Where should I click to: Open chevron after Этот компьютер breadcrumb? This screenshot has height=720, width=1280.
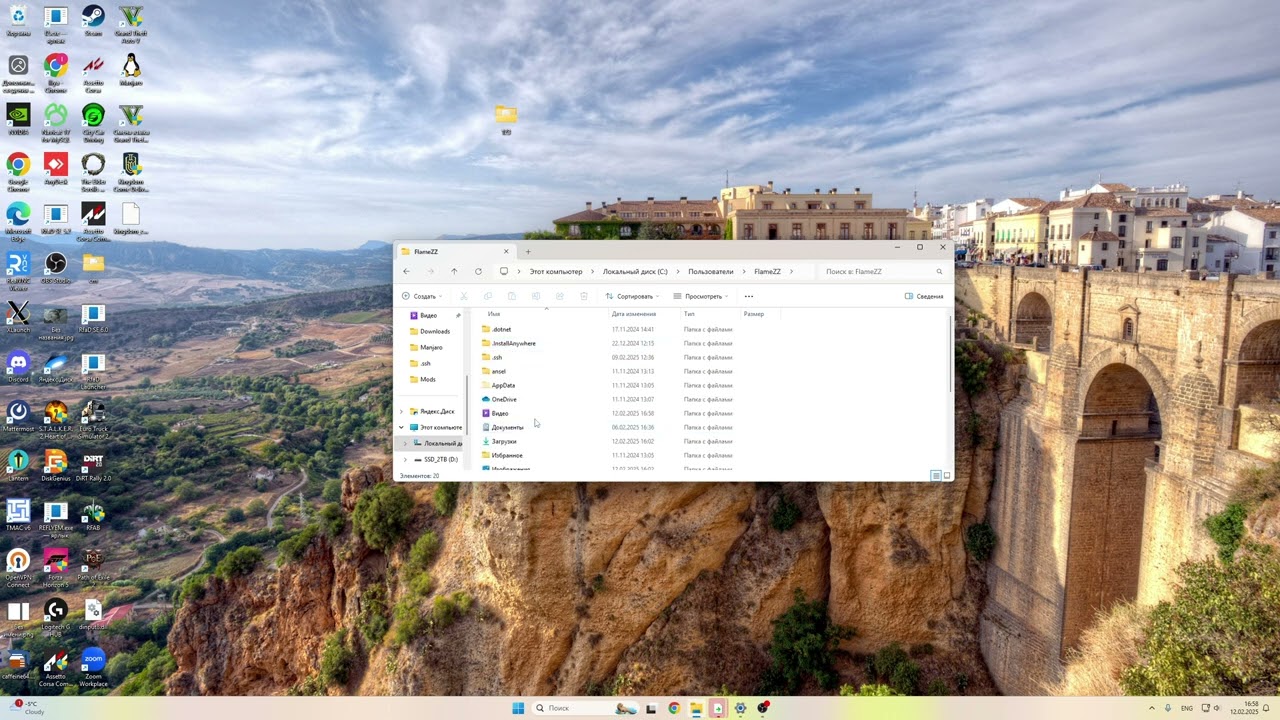click(x=593, y=271)
